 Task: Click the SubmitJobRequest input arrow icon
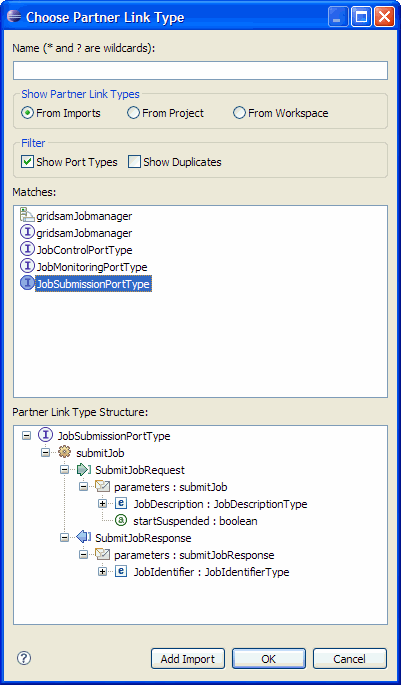[83, 470]
